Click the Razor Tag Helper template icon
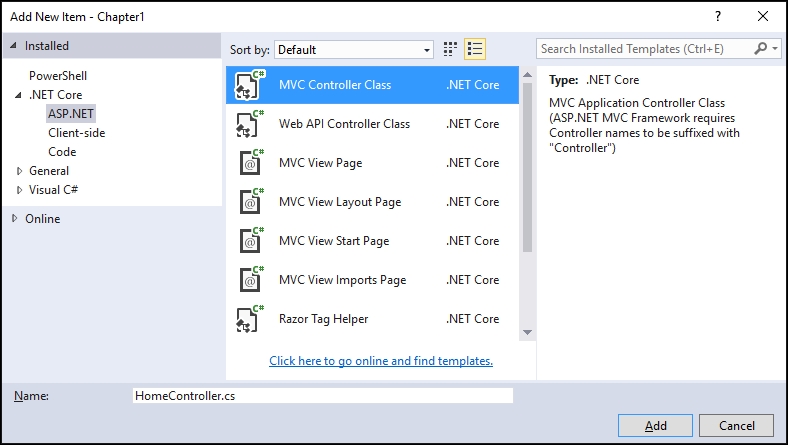 pos(250,319)
